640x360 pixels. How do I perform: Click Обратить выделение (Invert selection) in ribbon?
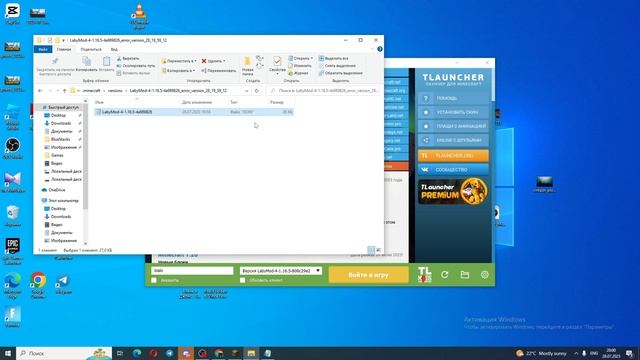[x=340, y=73]
